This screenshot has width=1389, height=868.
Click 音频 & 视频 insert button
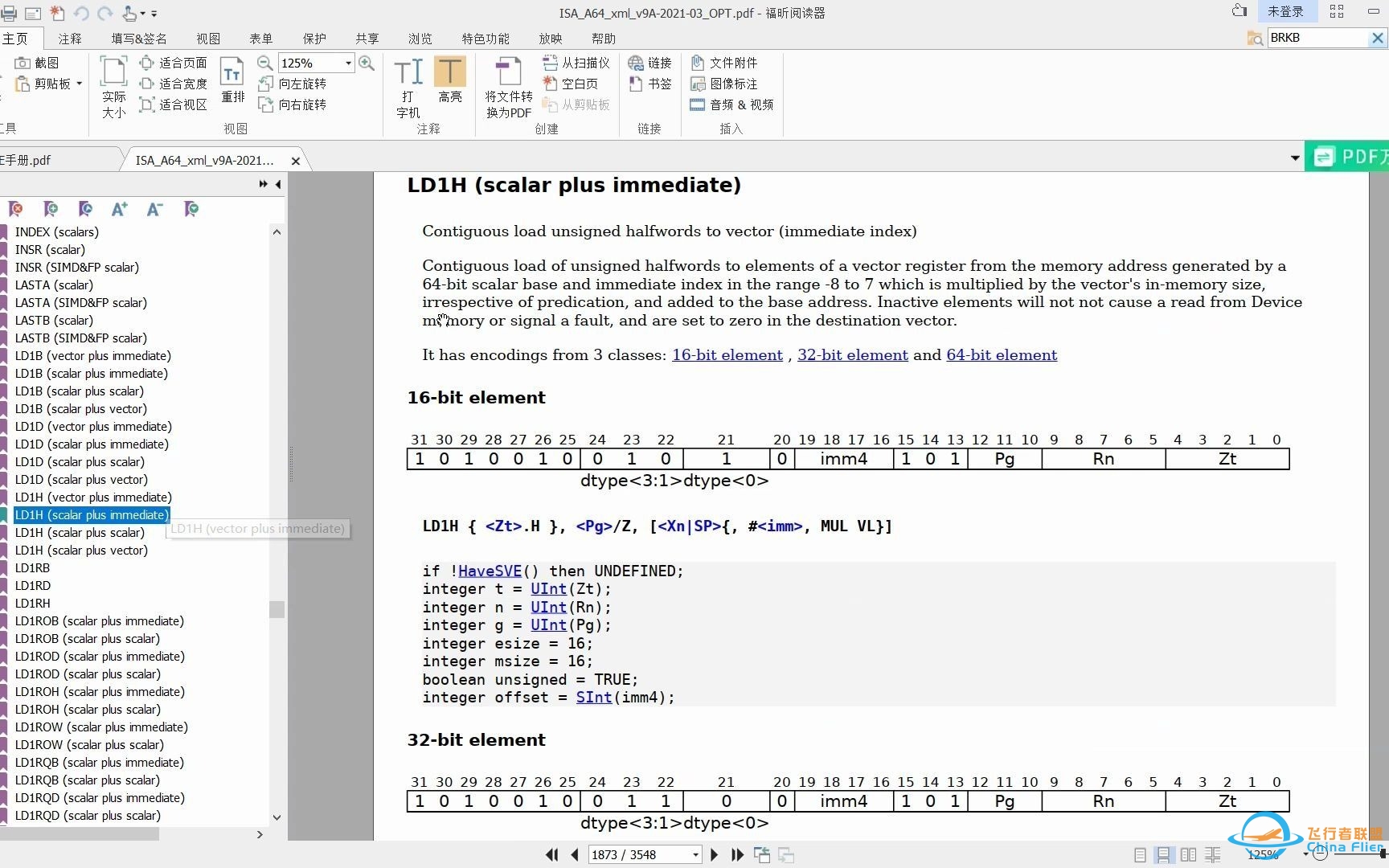click(731, 104)
